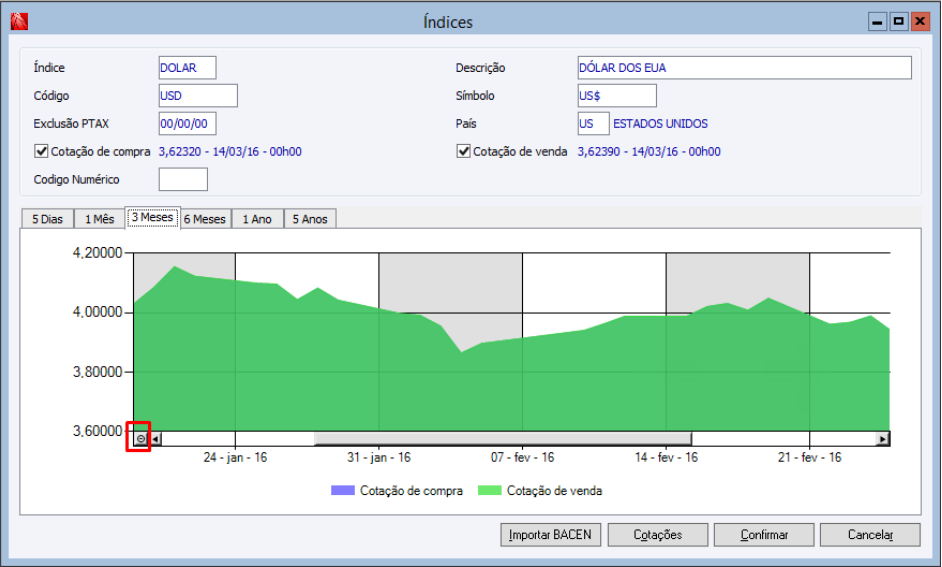This screenshot has width=942, height=567.
Task: Switch to the 5 Dias tab
Action: pyautogui.click(x=47, y=219)
